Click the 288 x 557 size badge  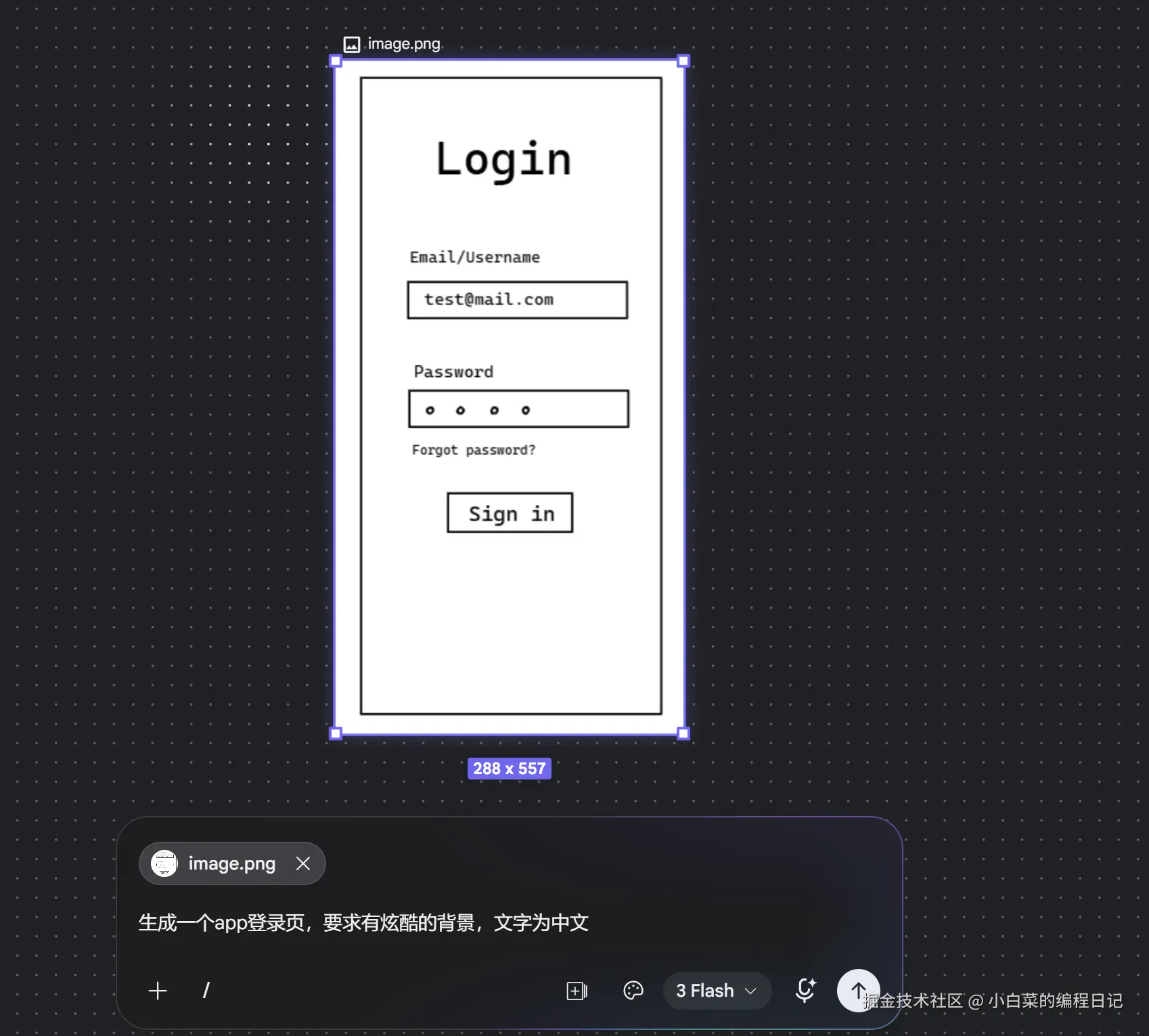click(510, 769)
